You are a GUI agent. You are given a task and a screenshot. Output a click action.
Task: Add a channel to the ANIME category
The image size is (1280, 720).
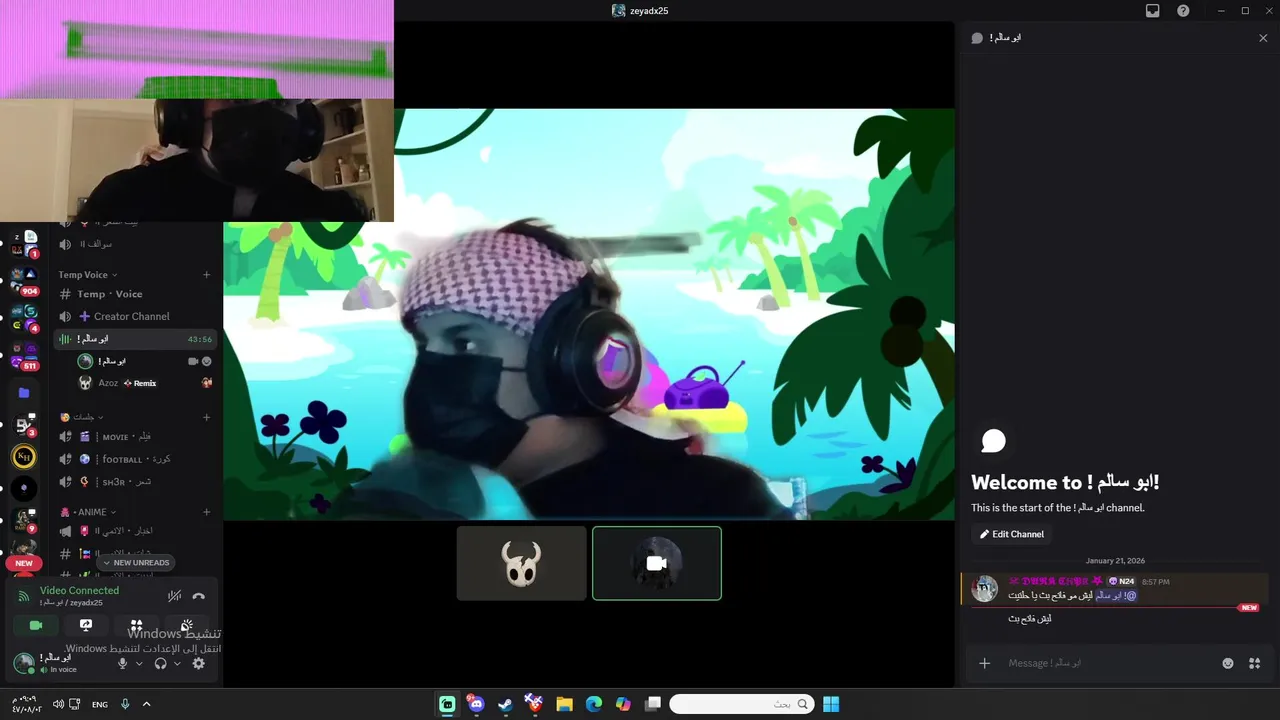[x=207, y=512]
